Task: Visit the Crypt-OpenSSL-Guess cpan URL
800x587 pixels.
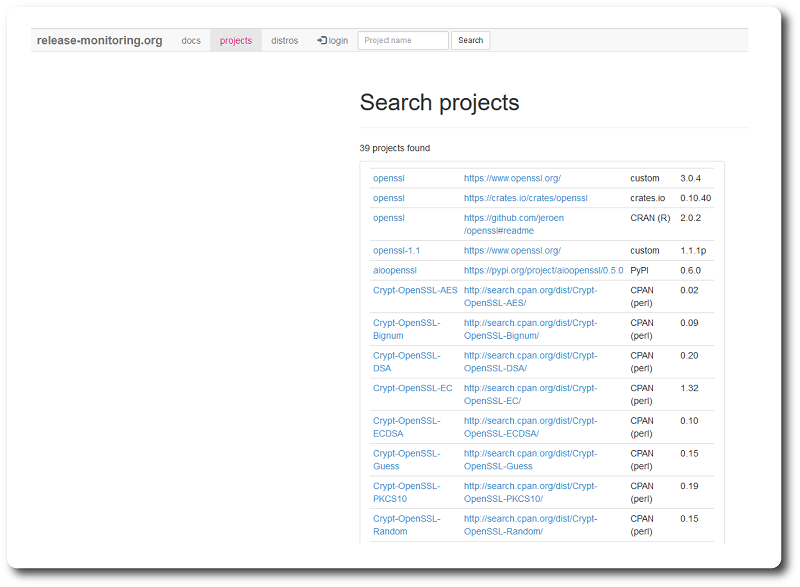Action: 530,460
